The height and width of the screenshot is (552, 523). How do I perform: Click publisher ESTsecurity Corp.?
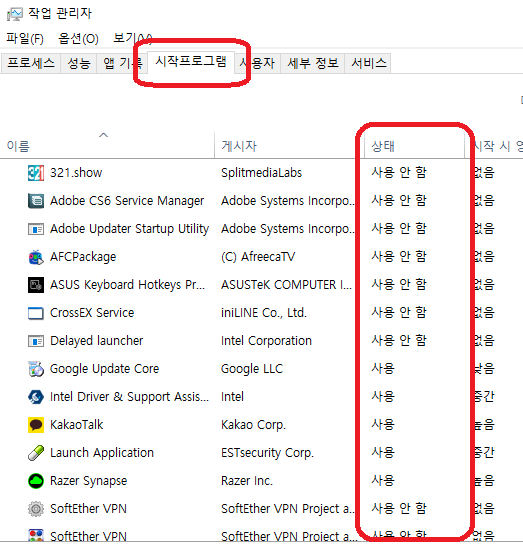267,453
